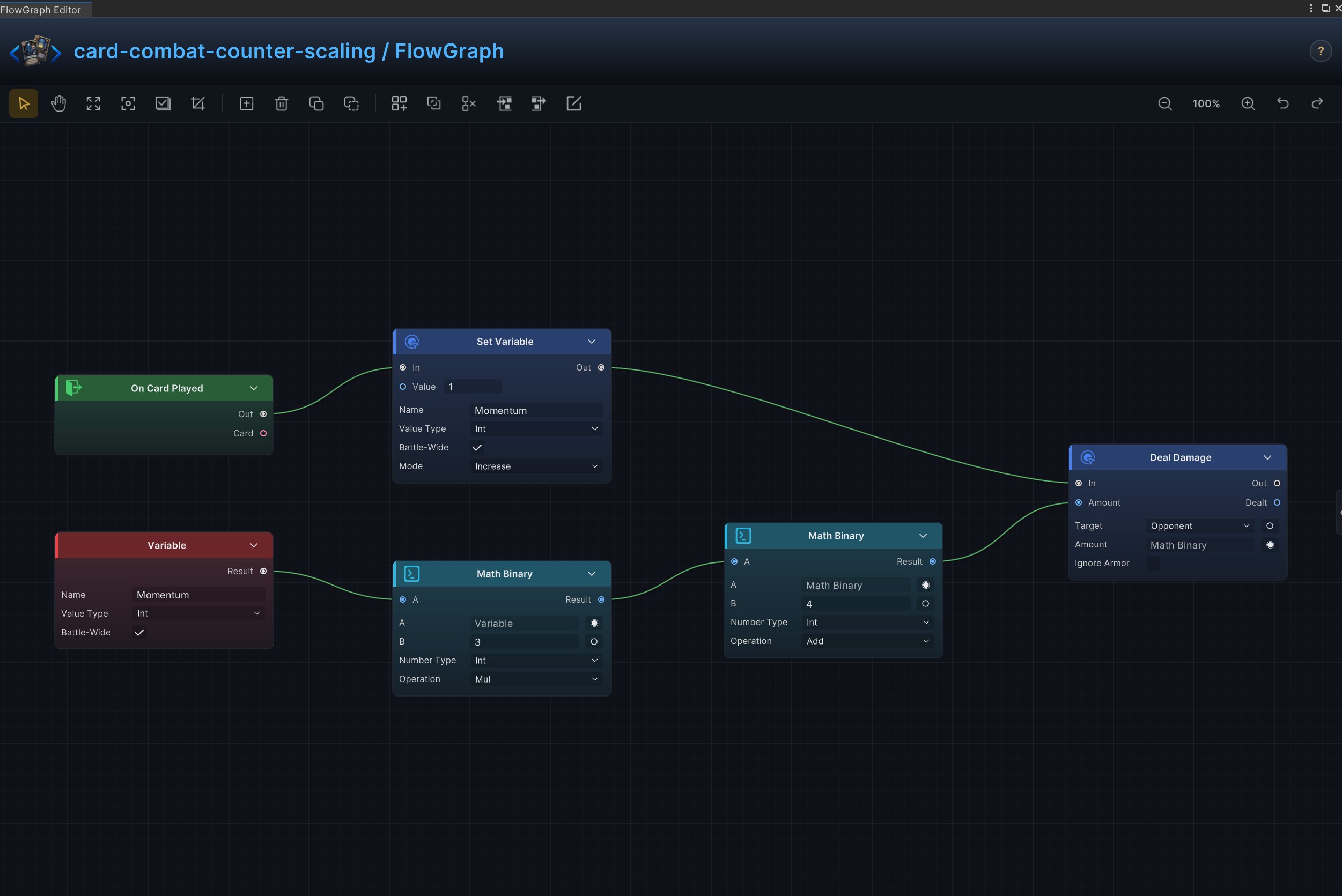Toggle port B radio beside value 4
Screen dimensions: 1342x896
[x=926, y=604]
